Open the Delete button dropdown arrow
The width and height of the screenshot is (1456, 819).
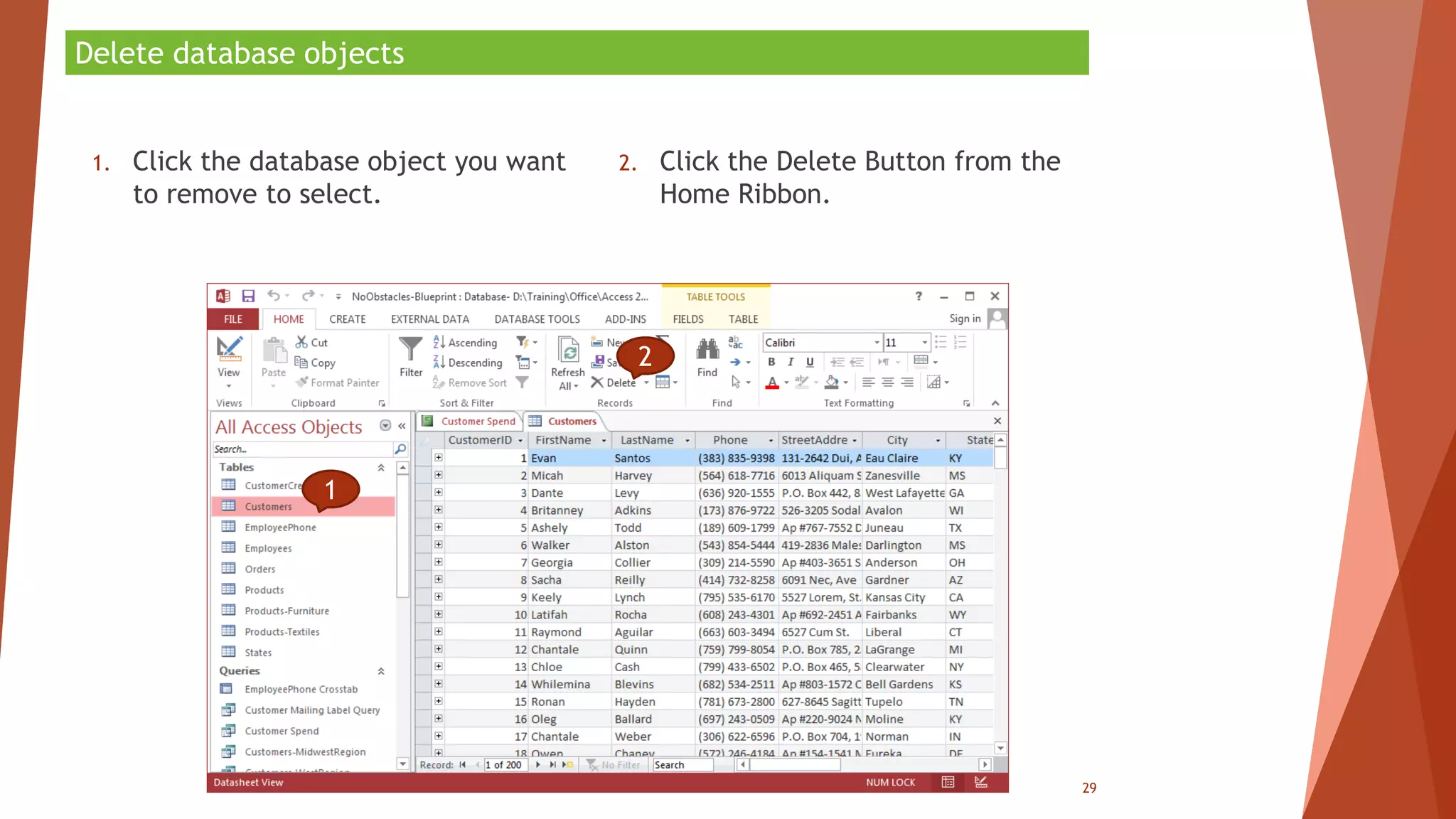click(646, 382)
